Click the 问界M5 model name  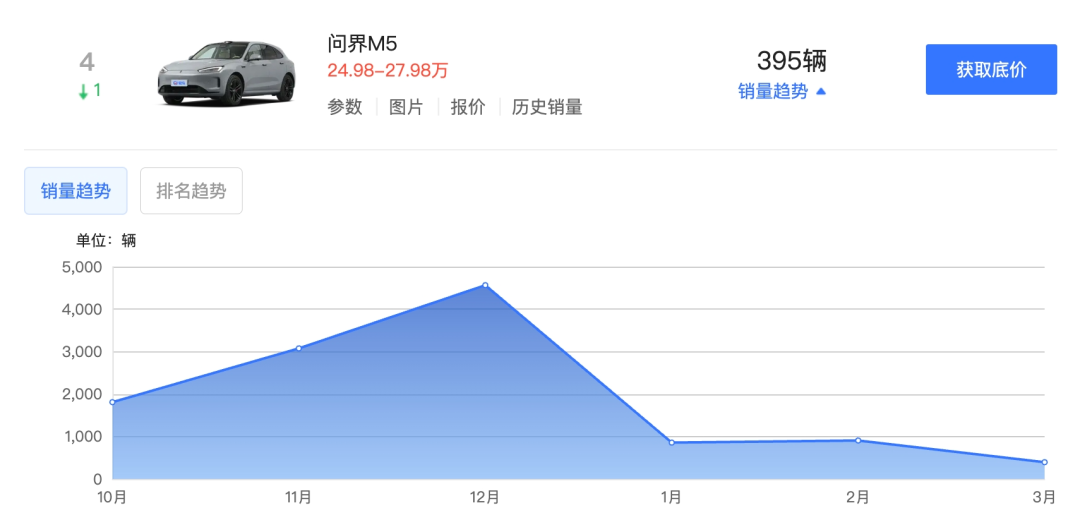[363, 44]
